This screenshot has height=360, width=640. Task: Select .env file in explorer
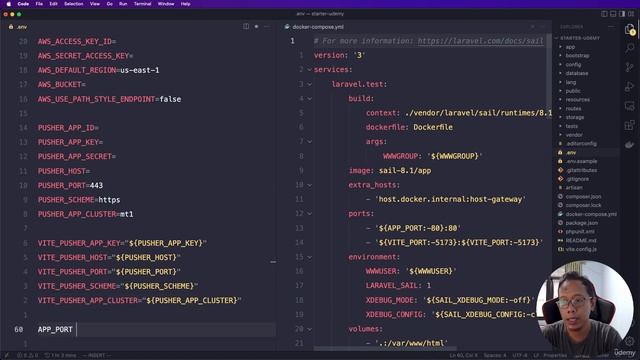tap(571, 152)
